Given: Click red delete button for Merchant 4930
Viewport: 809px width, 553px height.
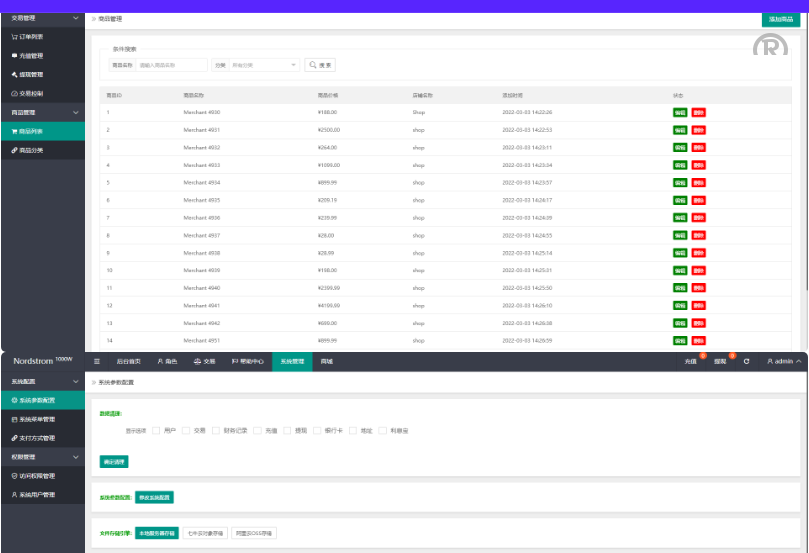Looking at the screenshot, I should click(x=698, y=113).
